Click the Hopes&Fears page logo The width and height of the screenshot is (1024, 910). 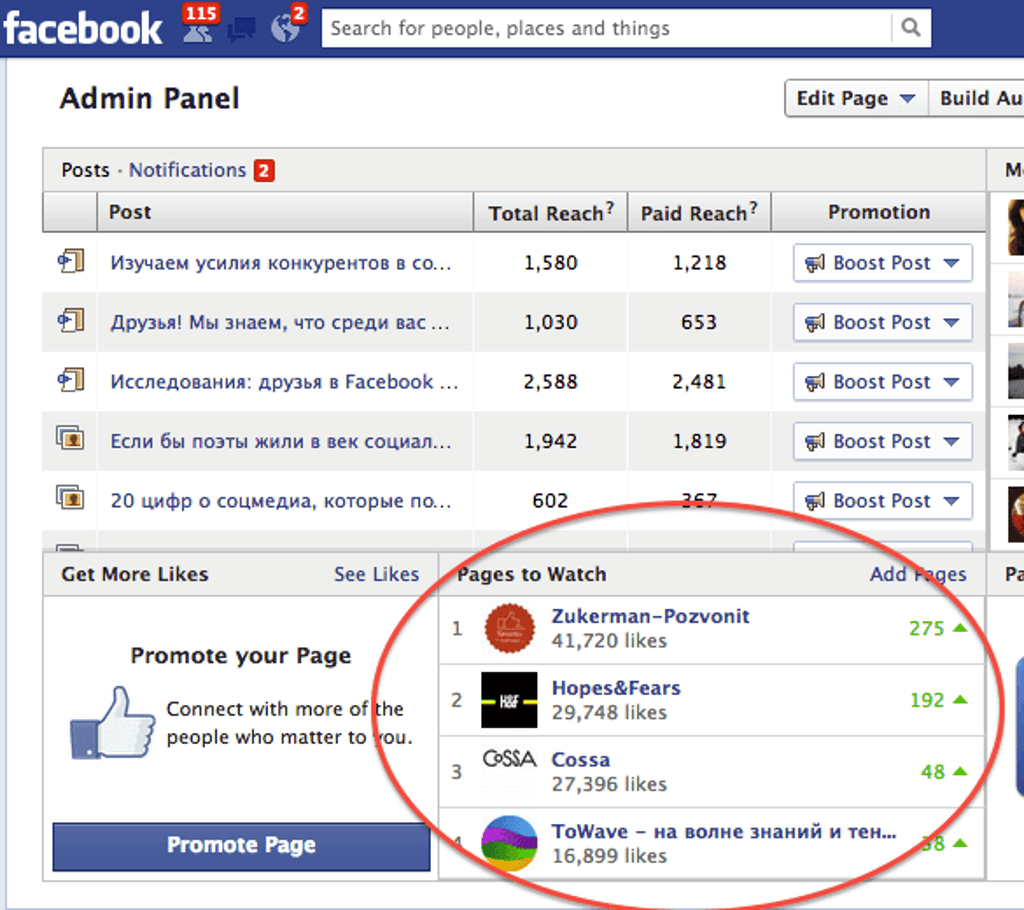(509, 700)
